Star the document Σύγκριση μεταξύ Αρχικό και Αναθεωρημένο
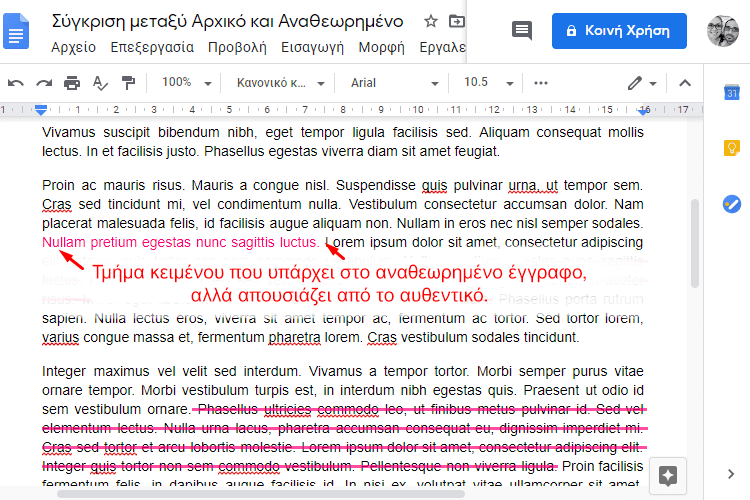Viewport: 750px width, 500px height. 430,22
